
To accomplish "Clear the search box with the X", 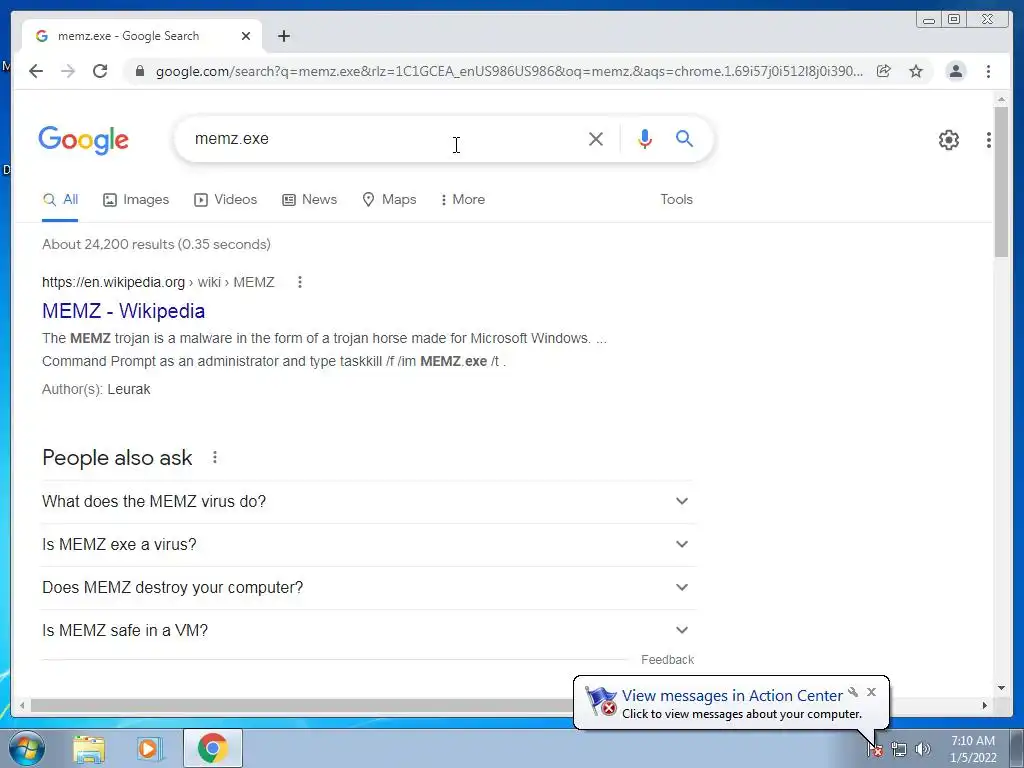I will tap(596, 138).
